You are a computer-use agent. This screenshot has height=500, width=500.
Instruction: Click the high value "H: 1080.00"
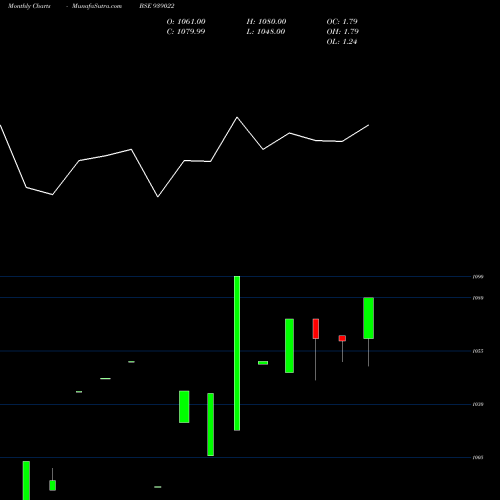point(266,22)
